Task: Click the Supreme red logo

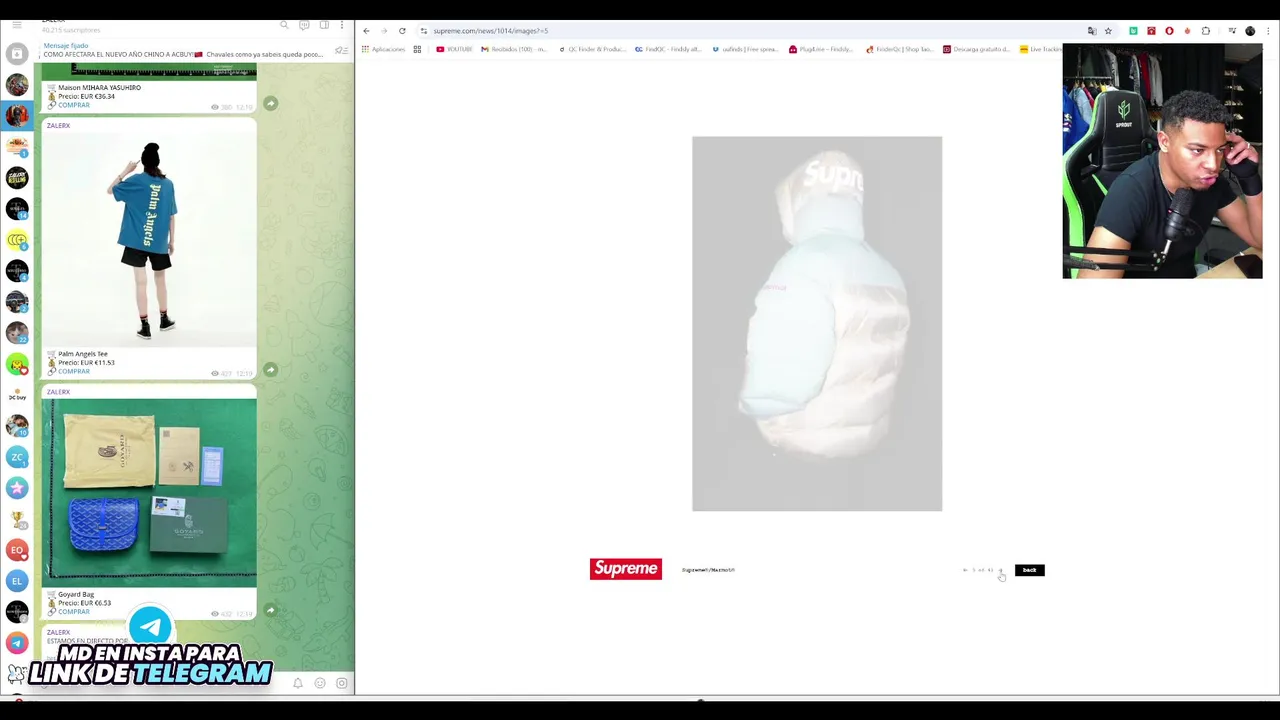Action: tap(626, 569)
